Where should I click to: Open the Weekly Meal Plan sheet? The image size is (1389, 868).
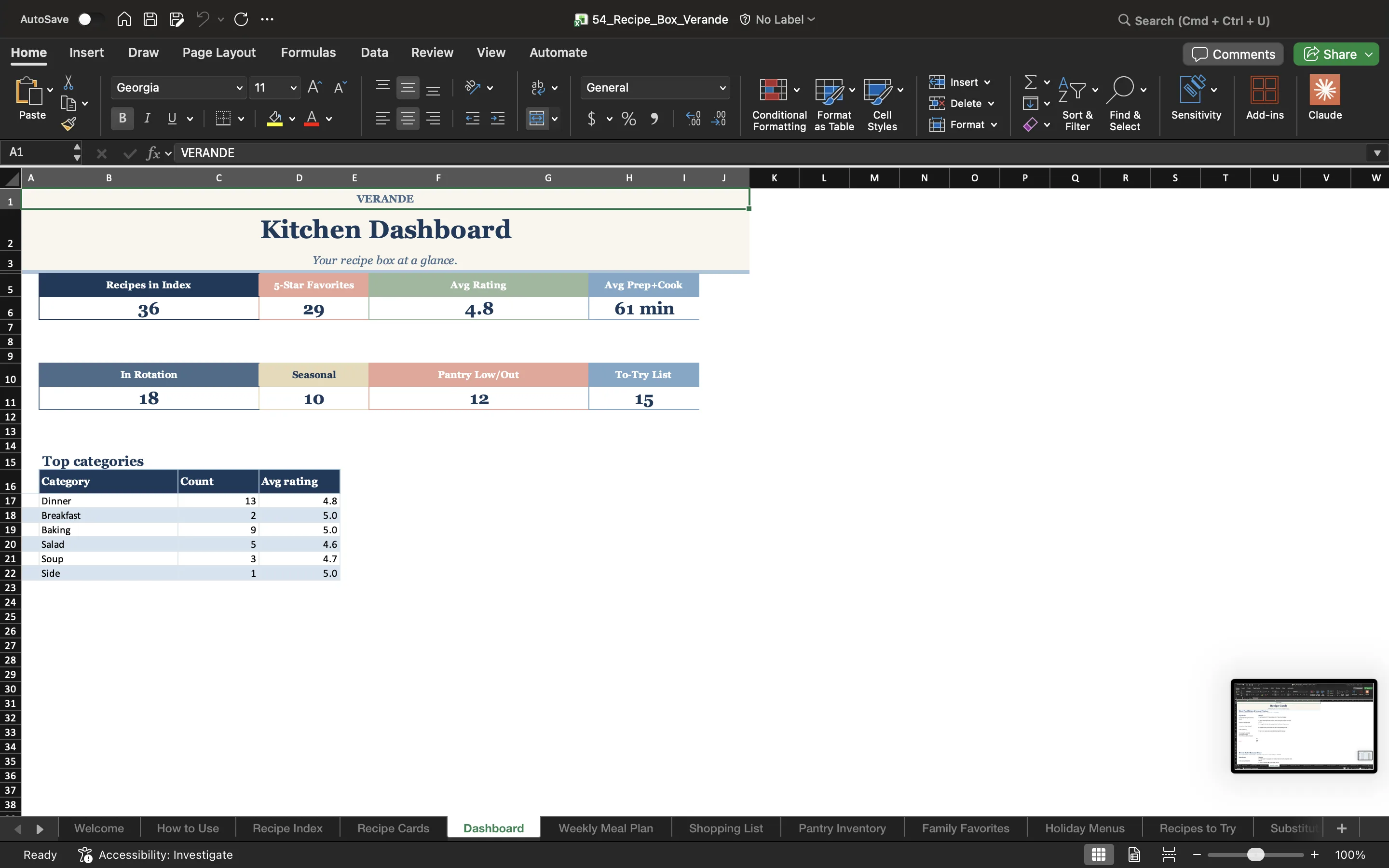606,828
